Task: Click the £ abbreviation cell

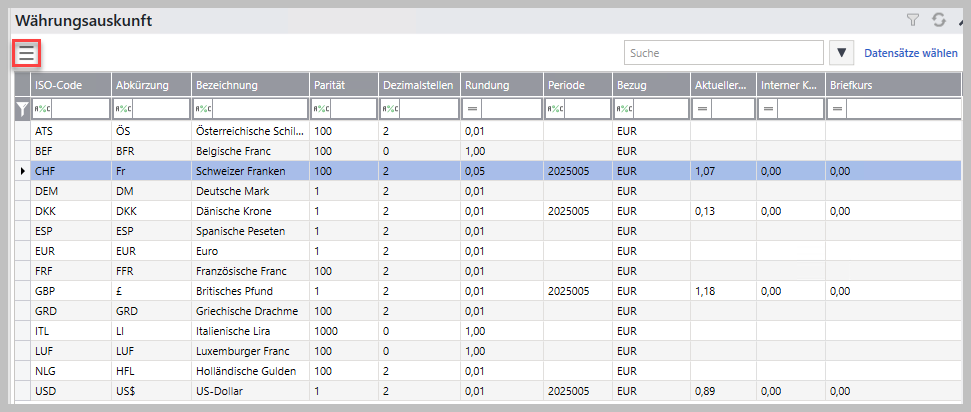Action: pos(151,291)
